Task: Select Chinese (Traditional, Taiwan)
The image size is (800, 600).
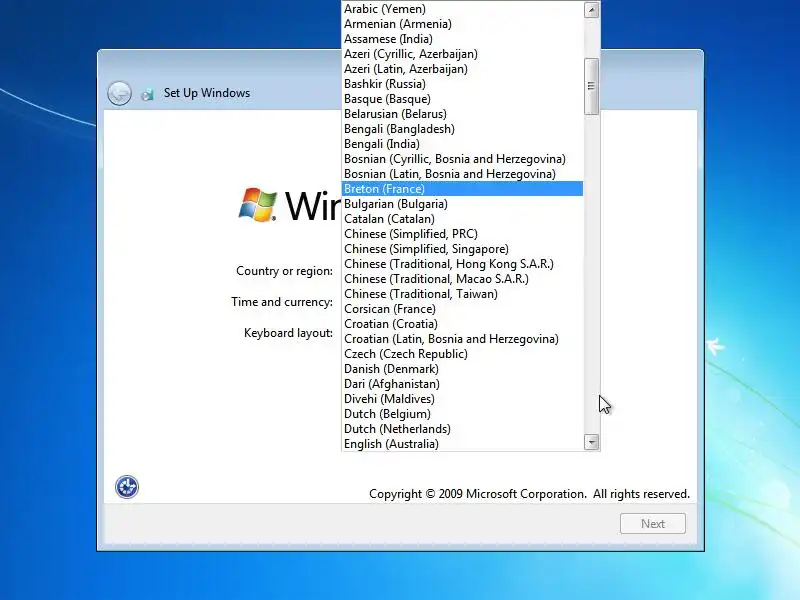Action: click(462, 294)
